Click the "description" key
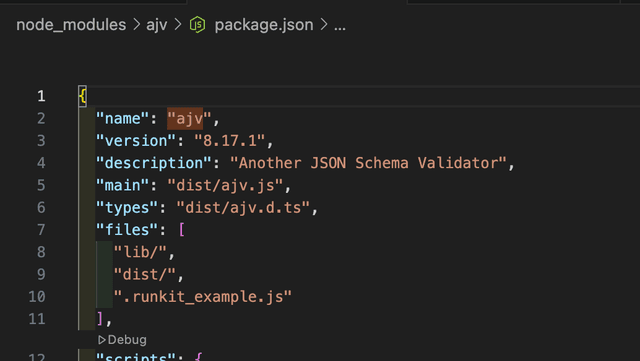 [x=154, y=163]
